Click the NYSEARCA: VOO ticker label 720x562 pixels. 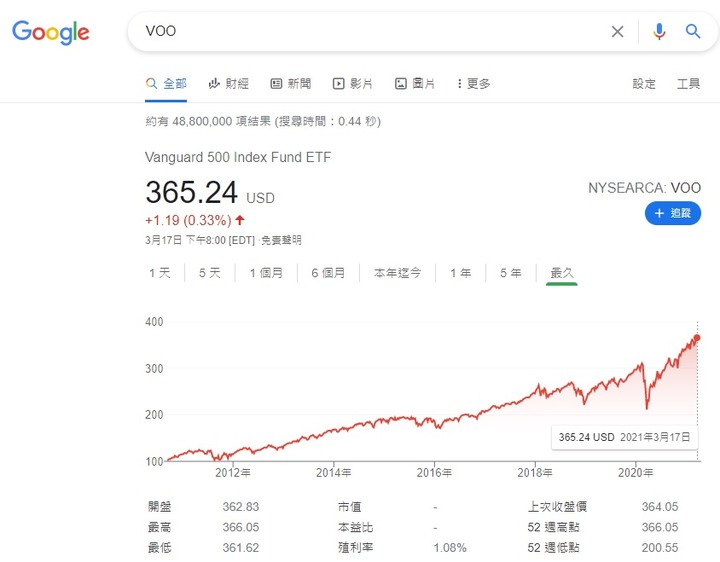pyautogui.click(x=644, y=188)
